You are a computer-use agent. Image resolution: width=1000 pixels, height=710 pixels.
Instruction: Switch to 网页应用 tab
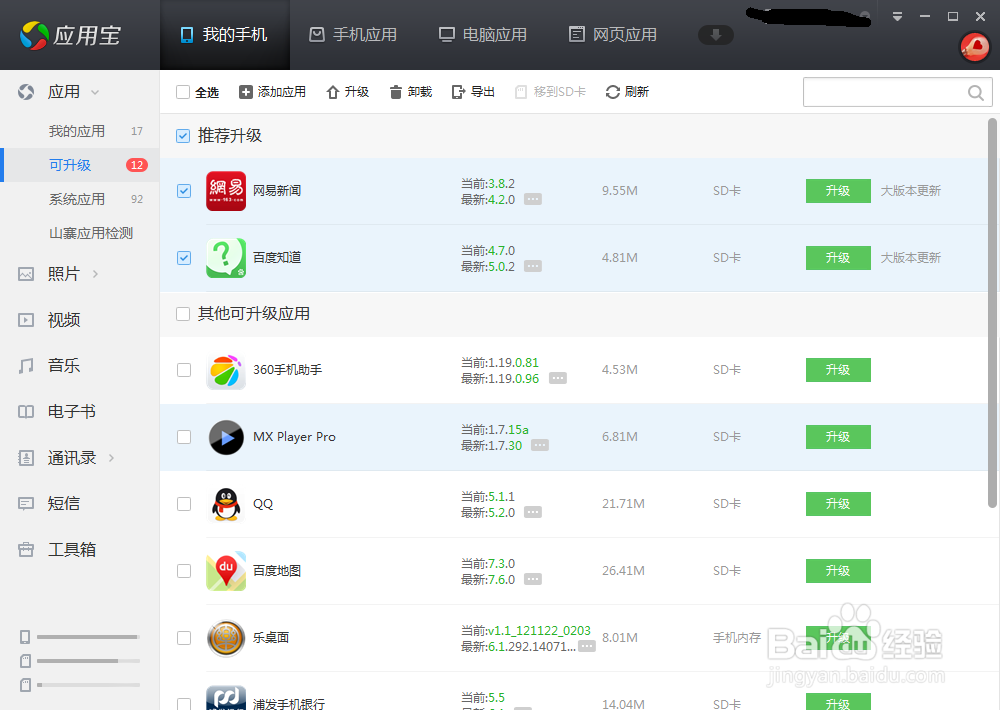tap(613, 34)
